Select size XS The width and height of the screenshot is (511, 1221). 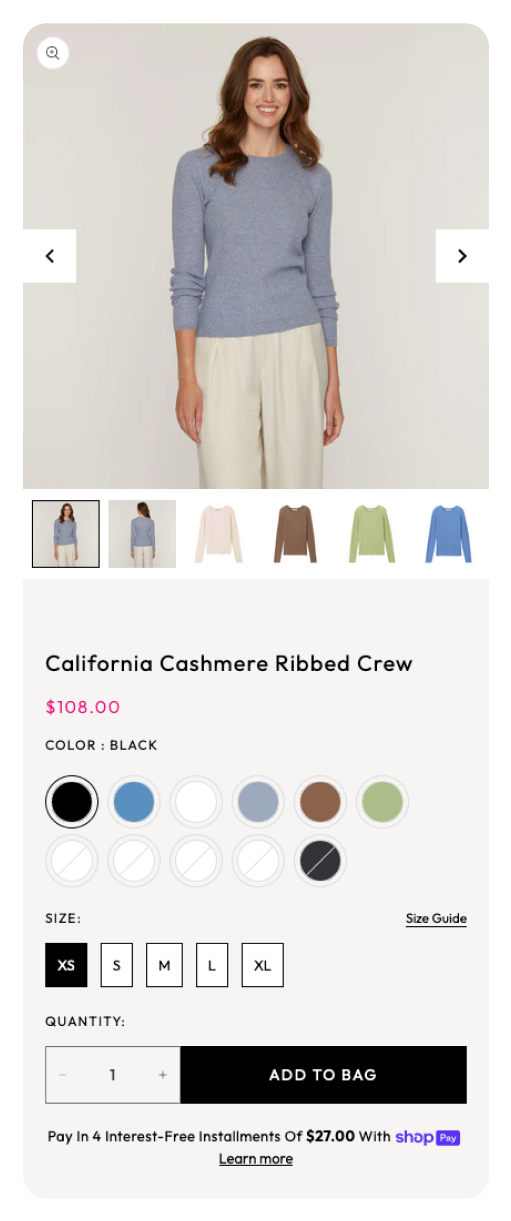[66, 965]
